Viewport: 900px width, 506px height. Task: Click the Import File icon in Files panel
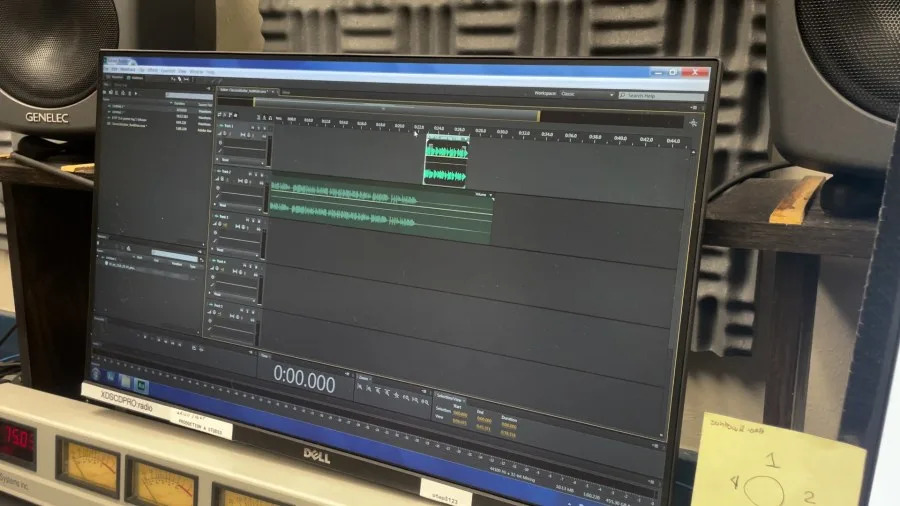[x=111, y=92]
